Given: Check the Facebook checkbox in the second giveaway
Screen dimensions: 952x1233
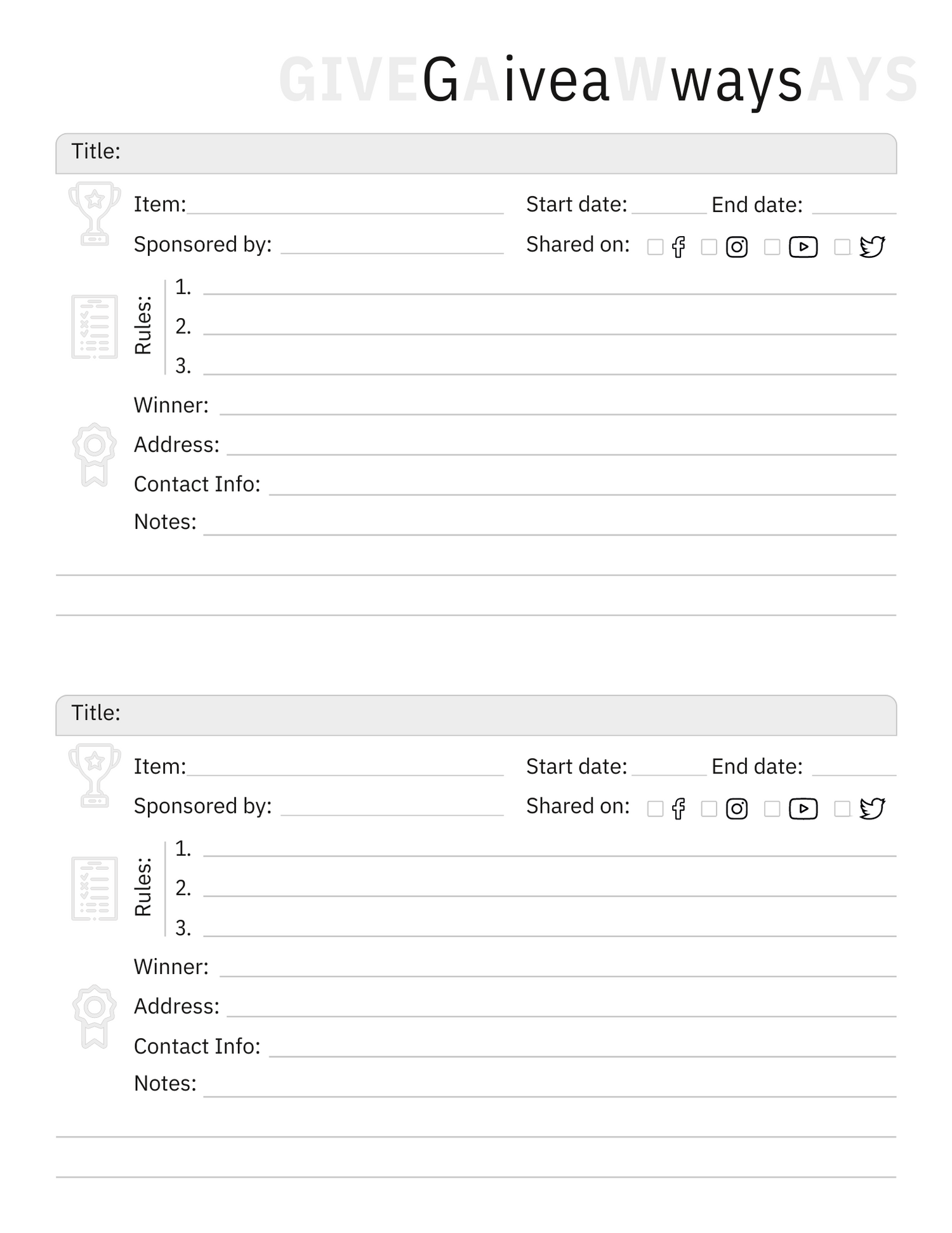Looking at the screenshot, I should point(655,809).
